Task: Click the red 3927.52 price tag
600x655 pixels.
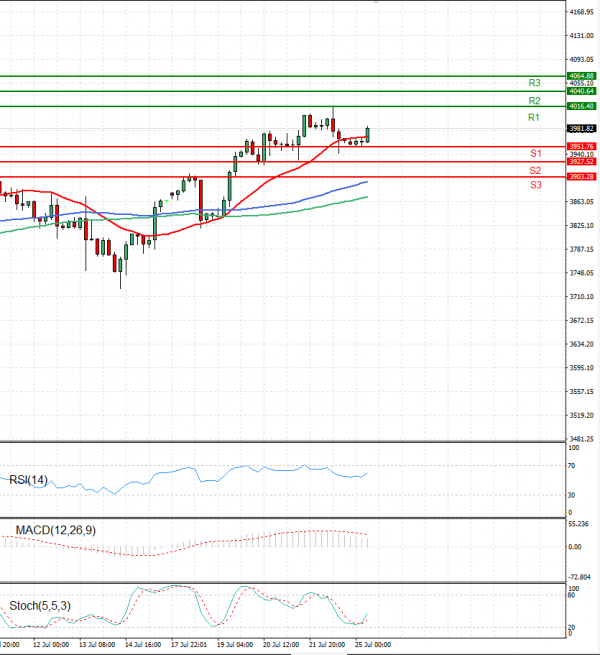Action: pyautogui.click(x=581, y=161)
